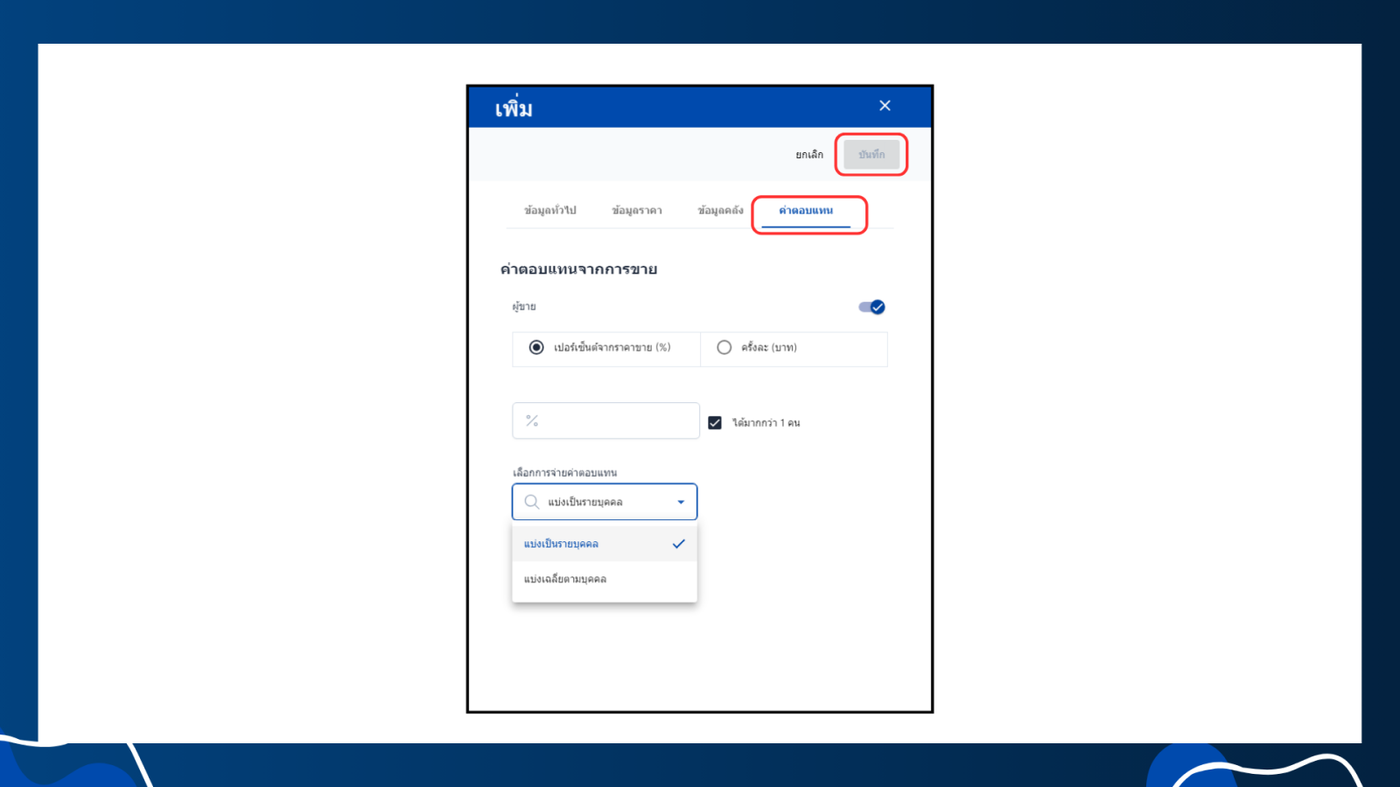Viewport: 1400px width, 787px height.
Task: Go to the ข้อมูลคลัง tab
Action: tap(720, 211)
